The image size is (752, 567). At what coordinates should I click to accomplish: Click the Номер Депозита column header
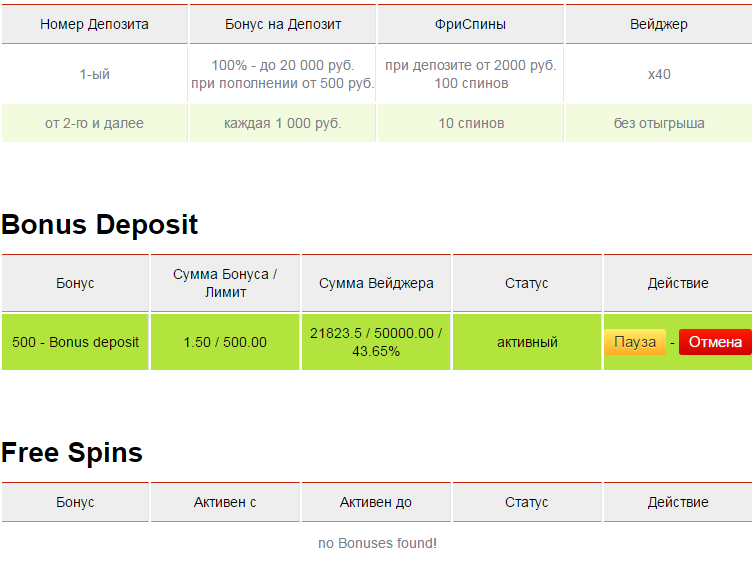point(94,24)
